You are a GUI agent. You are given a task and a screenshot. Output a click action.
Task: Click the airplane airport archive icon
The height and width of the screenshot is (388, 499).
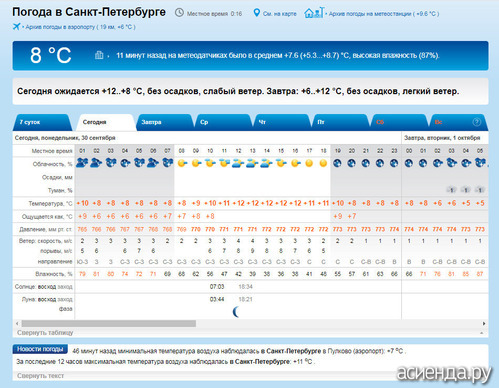pyautogui.click(x=16, y=26)
